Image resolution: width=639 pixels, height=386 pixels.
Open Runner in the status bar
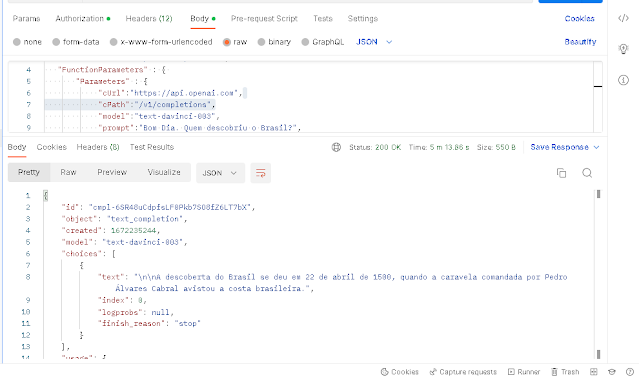(524, 372)
